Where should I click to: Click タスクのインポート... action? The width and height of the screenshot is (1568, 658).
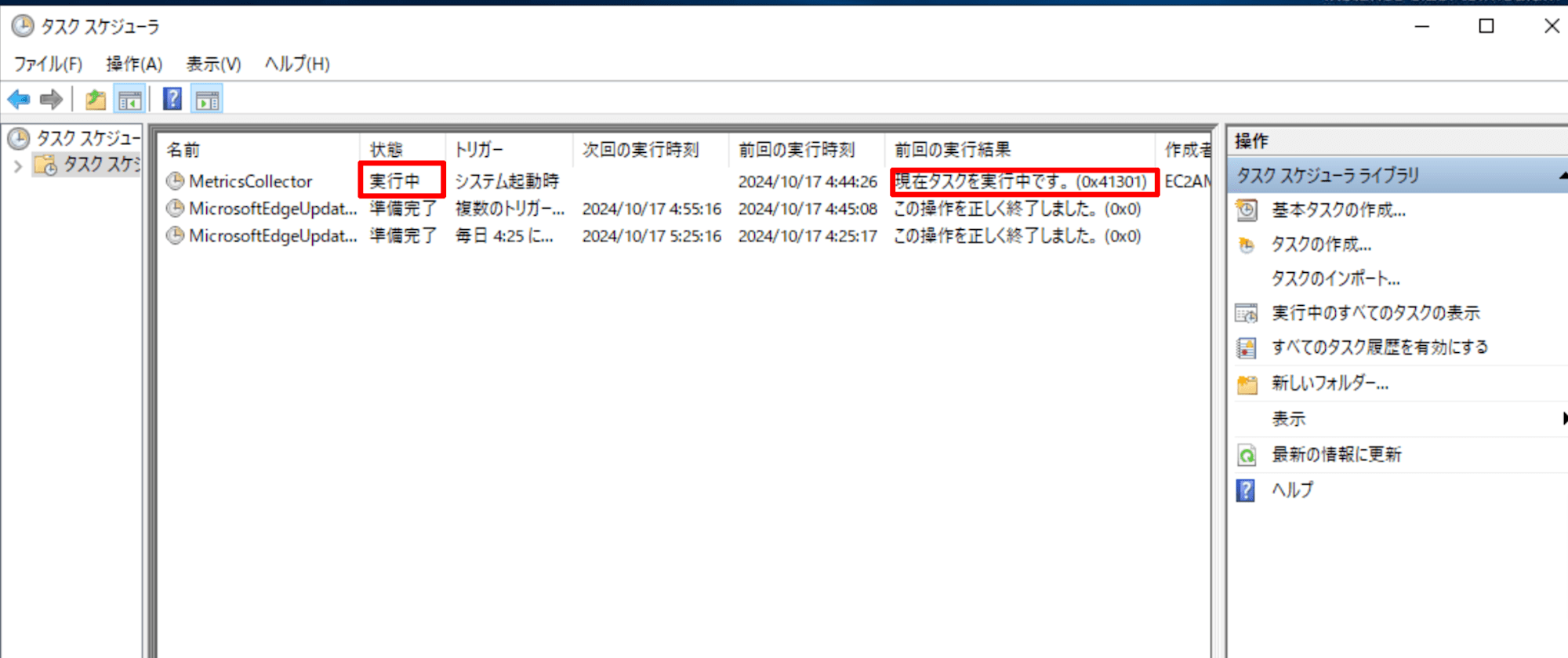(1335, 278)
